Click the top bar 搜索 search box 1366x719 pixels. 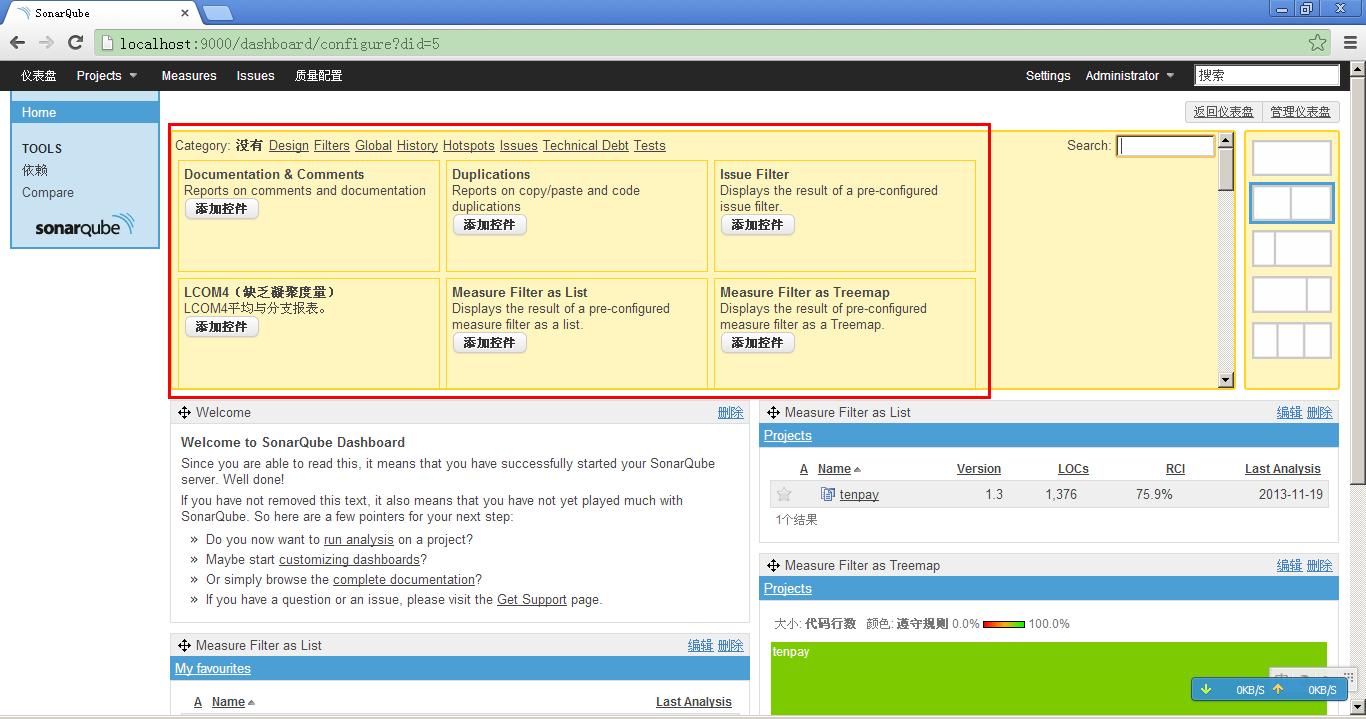1267,75
